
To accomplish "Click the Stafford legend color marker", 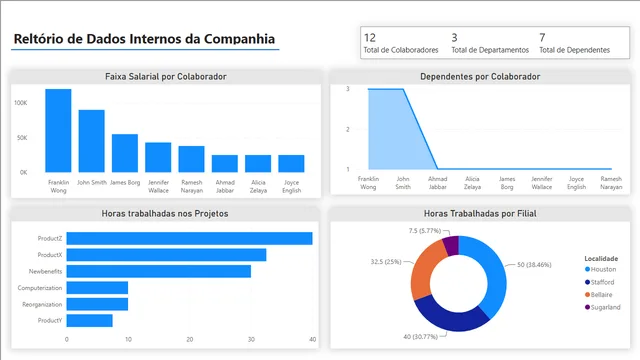I will tap(587, 282).
